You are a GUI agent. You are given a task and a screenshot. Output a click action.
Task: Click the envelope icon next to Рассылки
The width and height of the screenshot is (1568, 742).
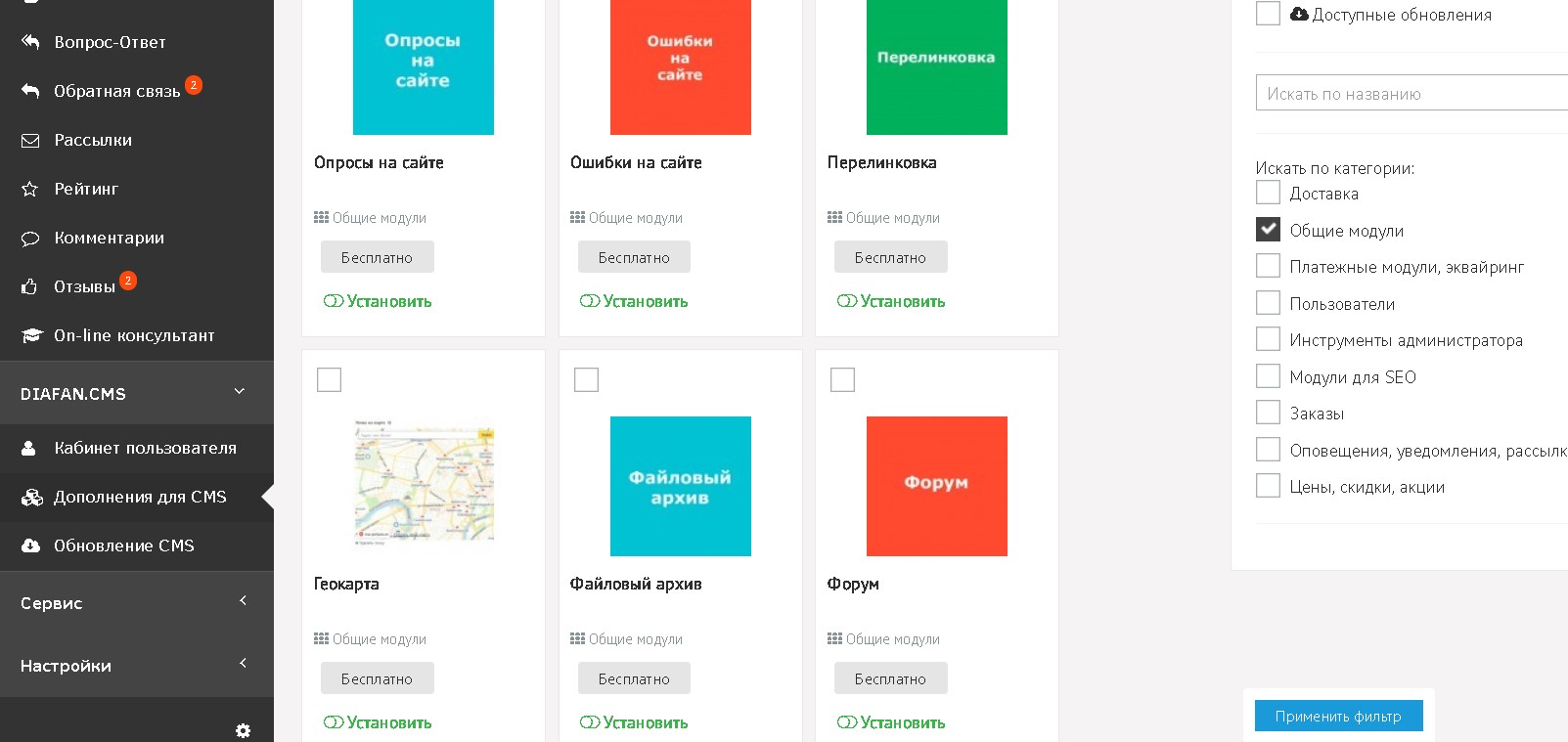click(30, 140)
